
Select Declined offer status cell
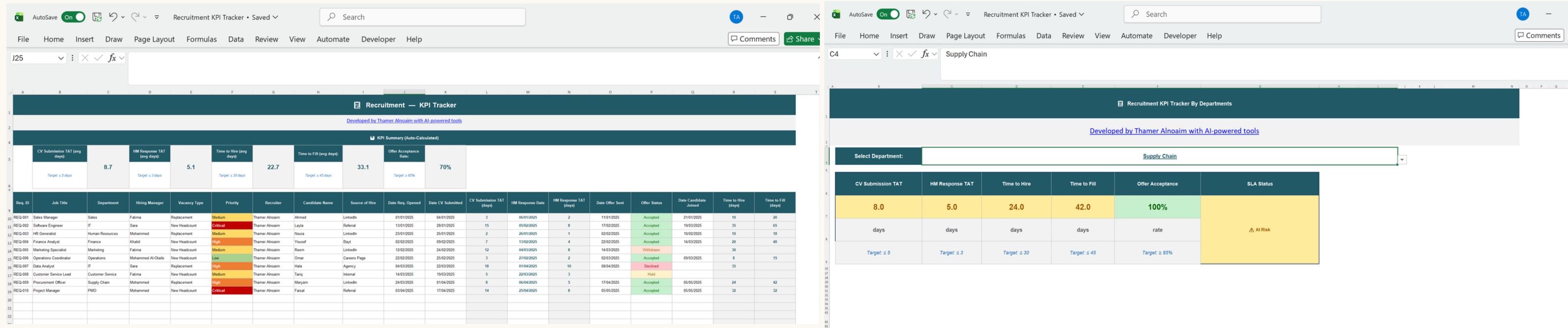tap(651, 267)
